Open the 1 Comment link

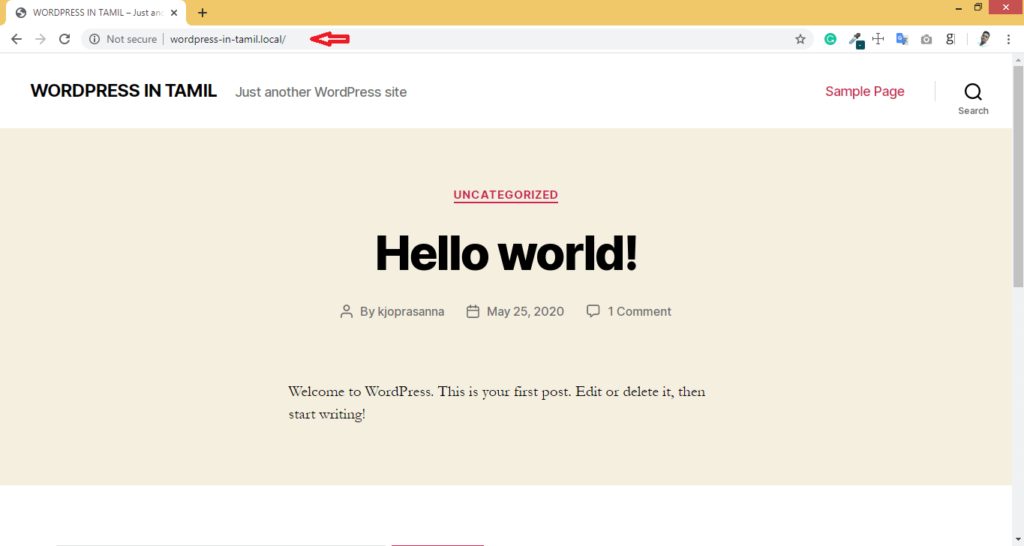tap(639, 312)
